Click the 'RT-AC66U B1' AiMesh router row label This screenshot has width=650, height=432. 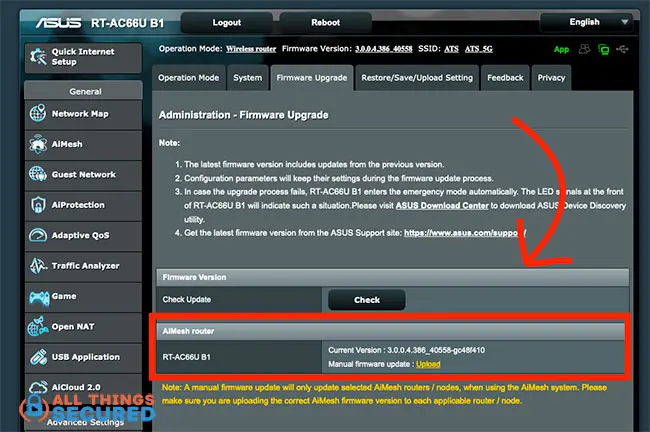point(187,357)
